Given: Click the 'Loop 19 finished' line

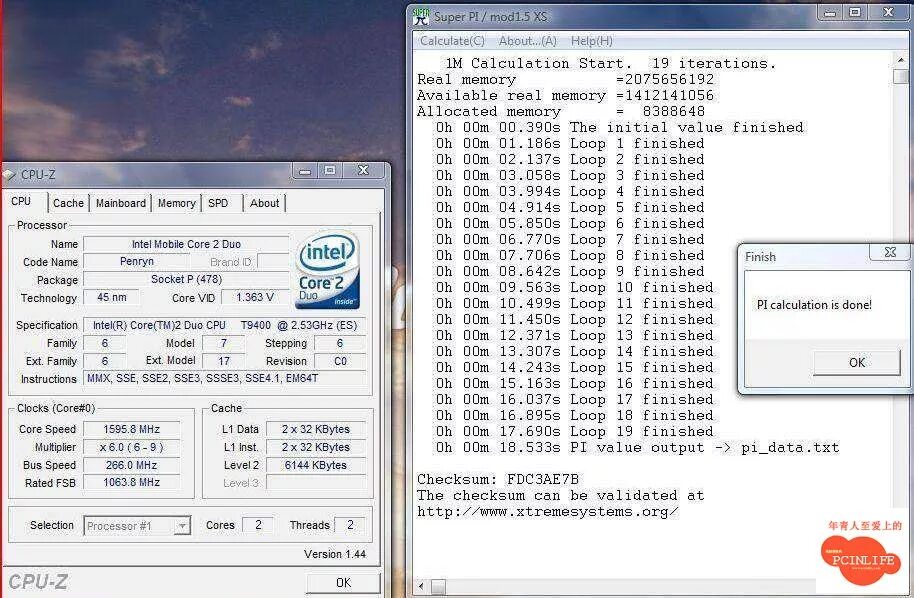Looking at the screenshot, I should point(575,431).
